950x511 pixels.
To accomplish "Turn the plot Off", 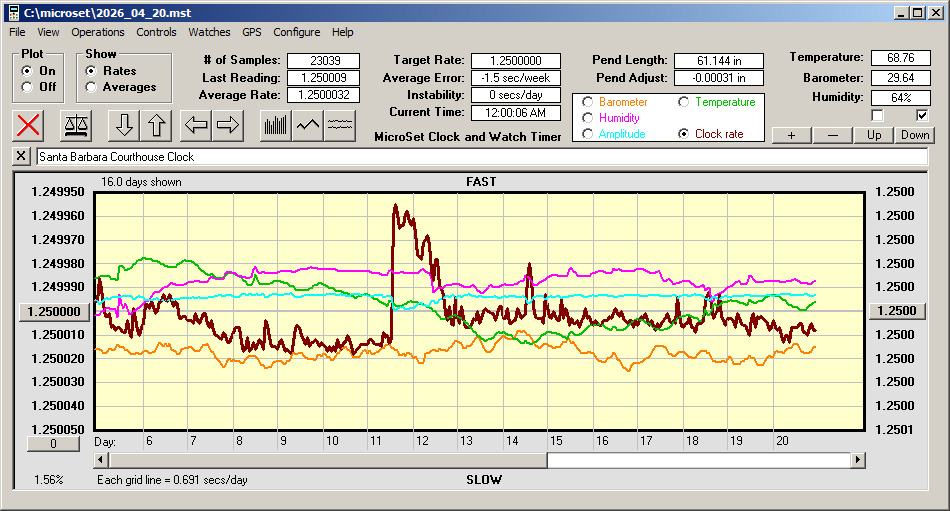I will point(26,87).
